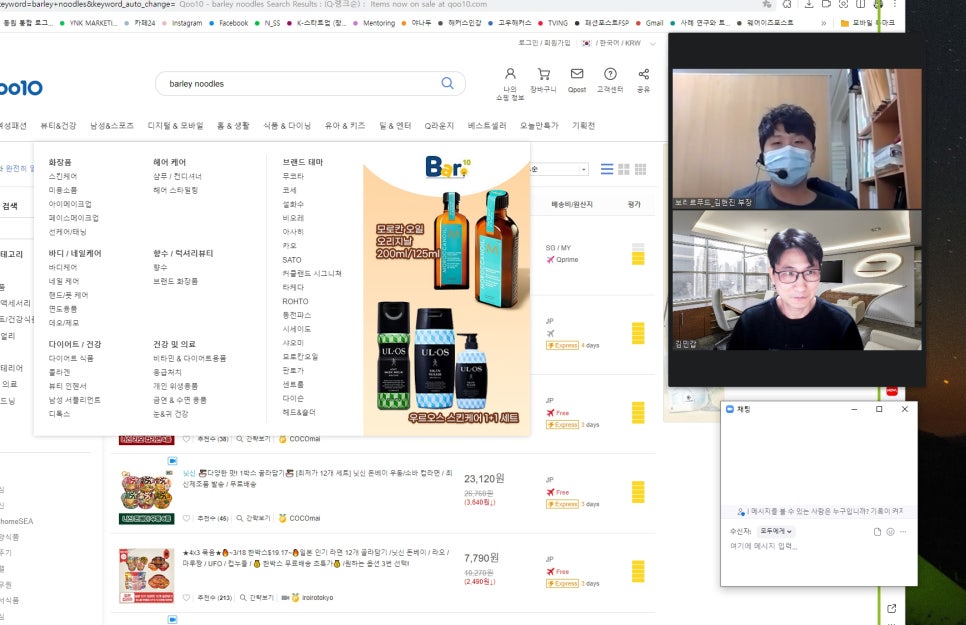Open the 오늘만특가 menu item
The height and width of the screenshot is (625, 966).
[x=538, y=126]
